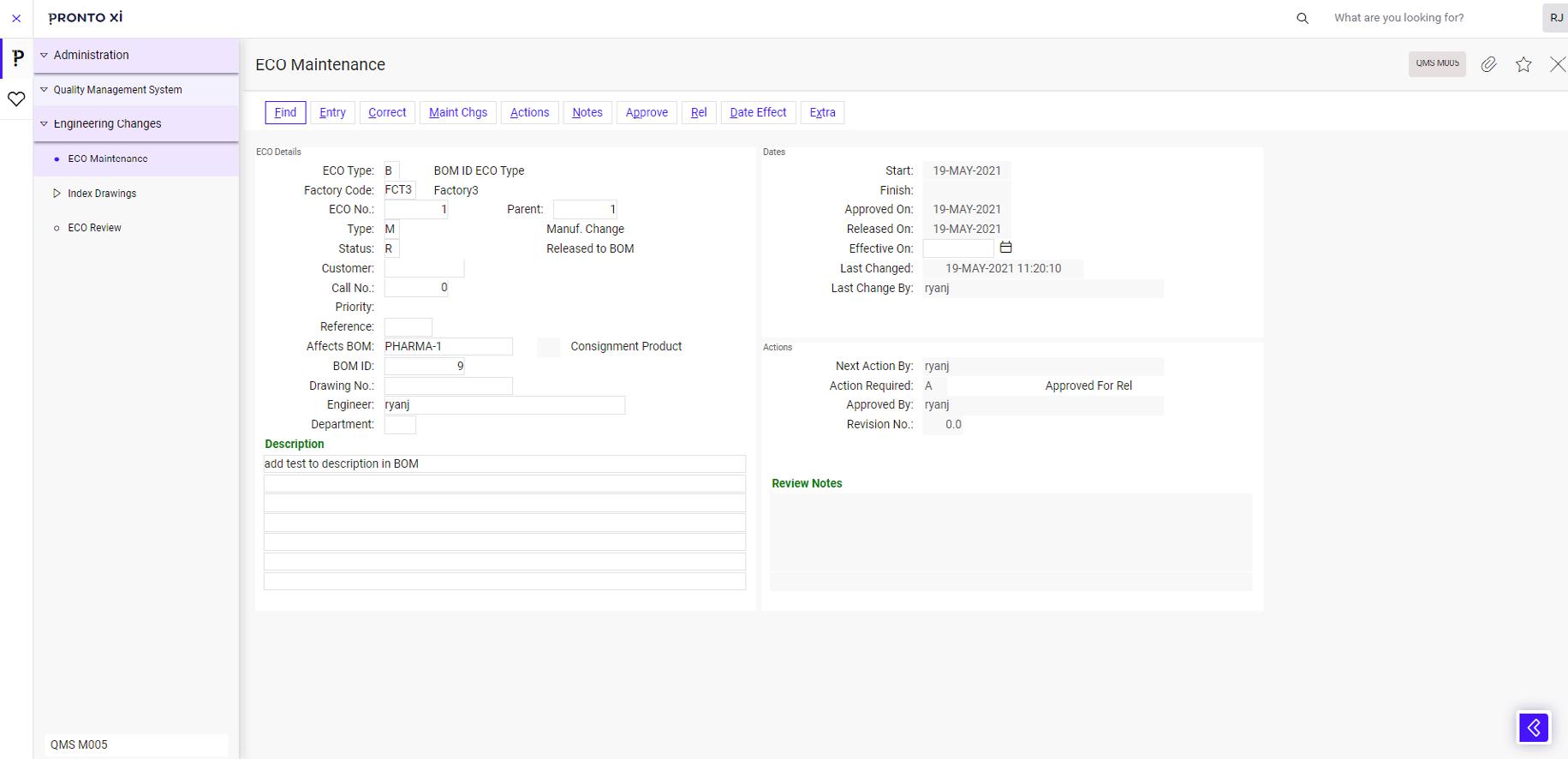Viewport: 1568px width, 759px height.
Task: Click the ECO No. field
Action: [415, 210]
